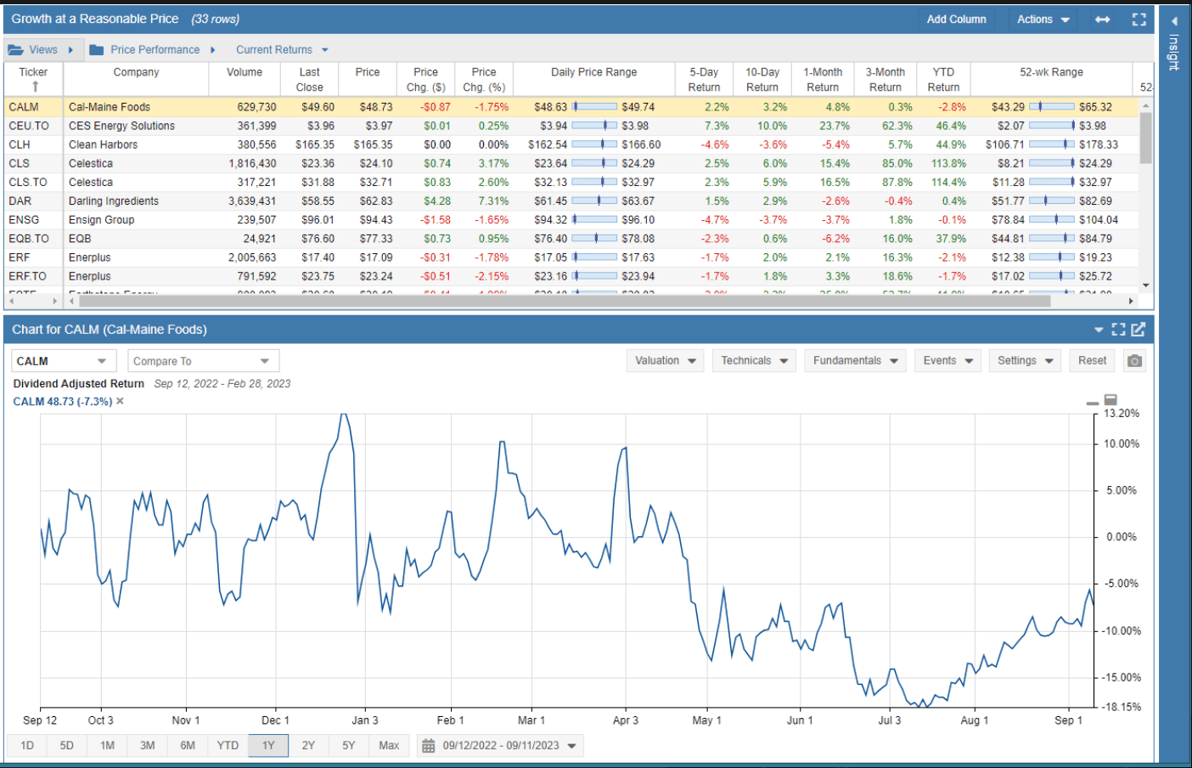Select the 1D time range
This screenshot has height=768, width=1192.
[x=27, y=746]
